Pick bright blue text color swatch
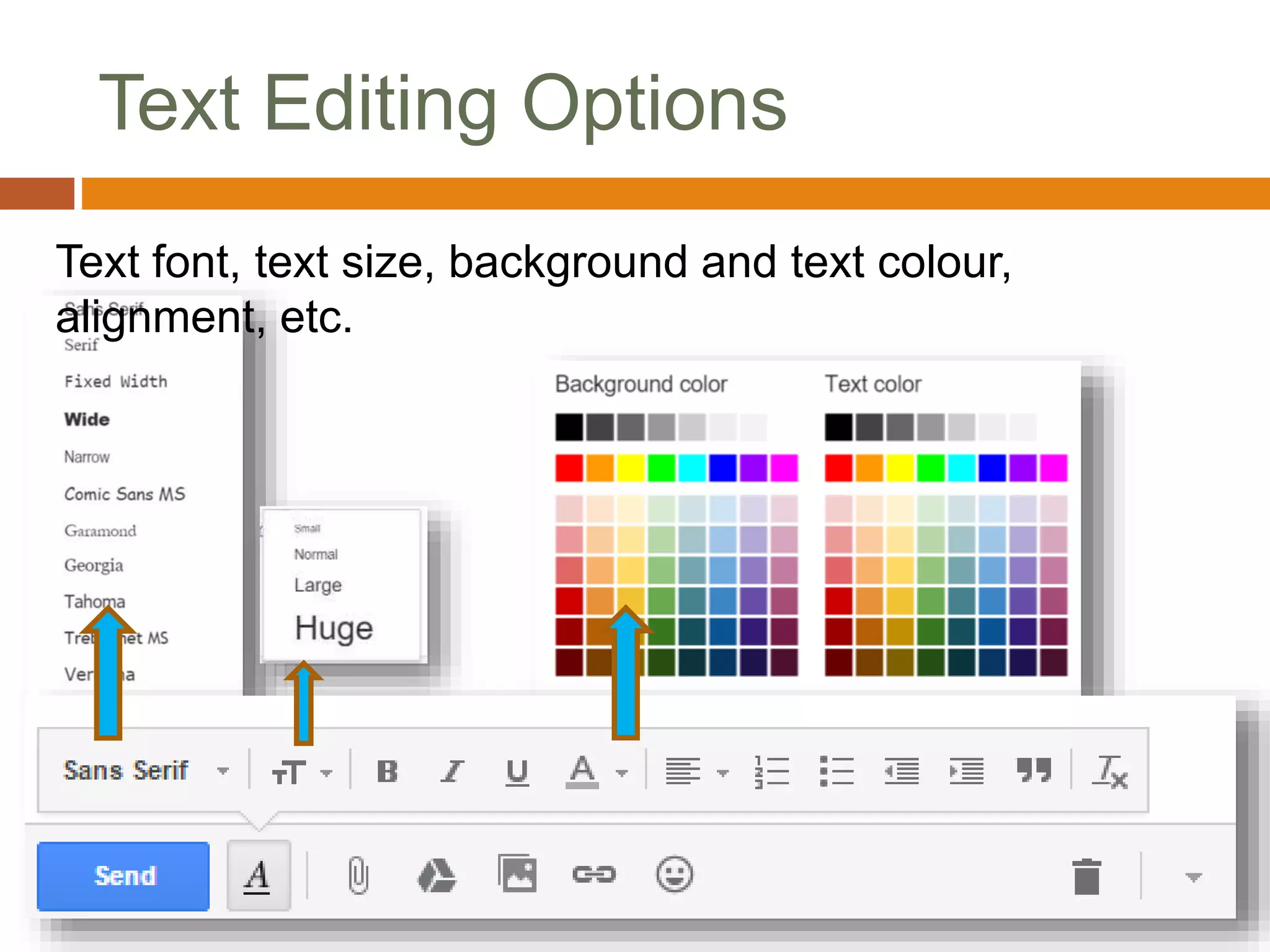This screenshot has height=952, width=1270. click(x=992, y=468)
